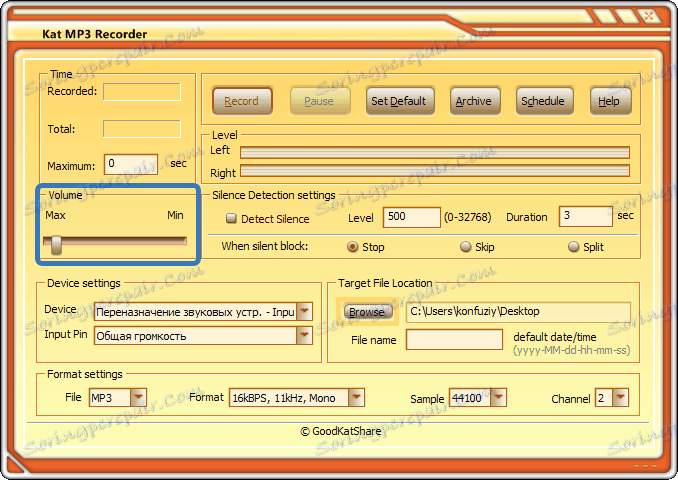Click the silence Level input field
Viewport: 678px width, 480px height.
pyautogui.click(x=412, y=217)
